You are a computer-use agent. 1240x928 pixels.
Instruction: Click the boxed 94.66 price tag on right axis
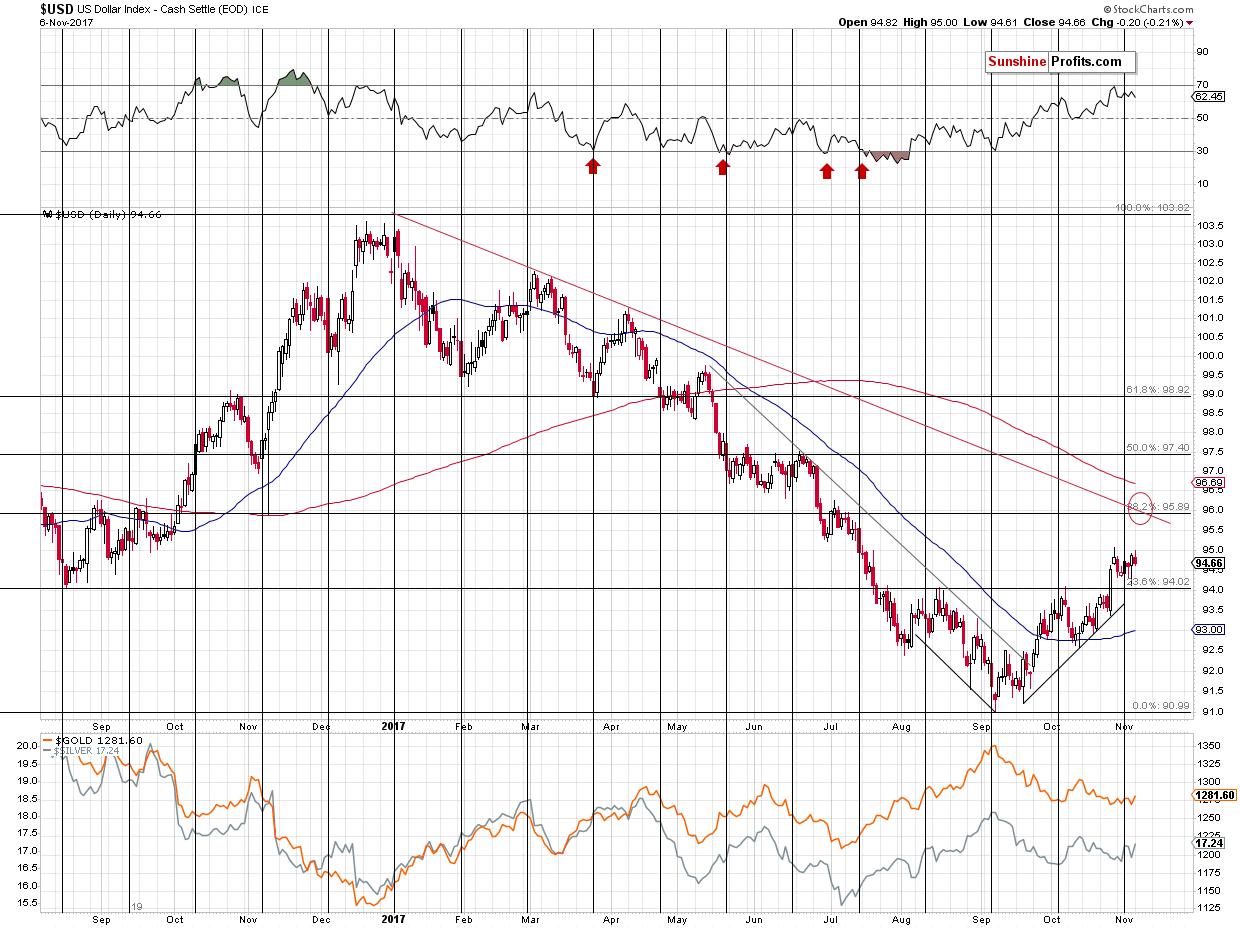click(1208, 563)
